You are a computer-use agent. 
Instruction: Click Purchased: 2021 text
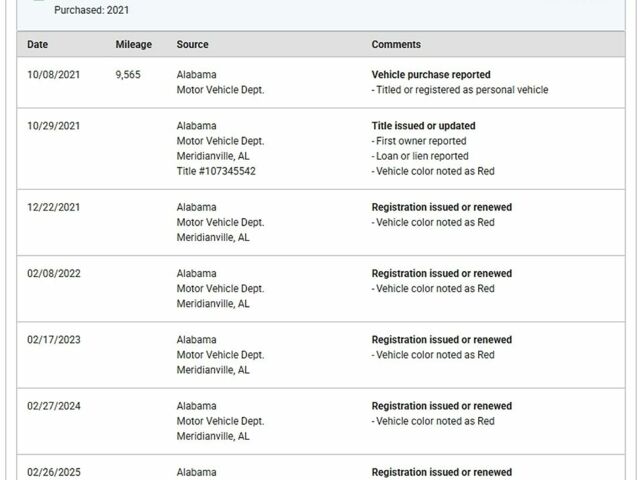click(91, 10)
